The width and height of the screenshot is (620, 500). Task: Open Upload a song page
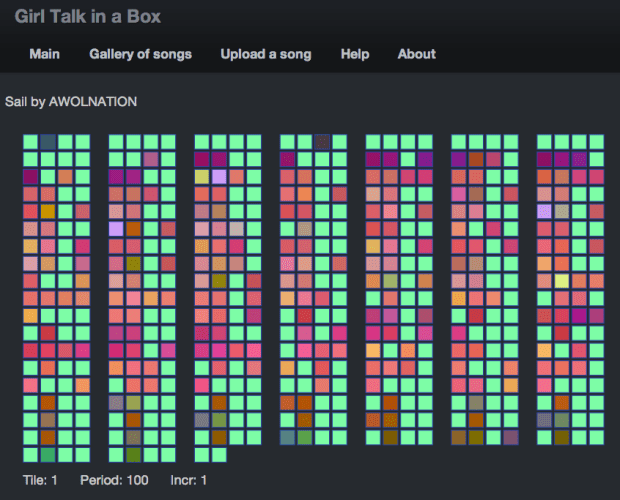click(x=266, y=54)
